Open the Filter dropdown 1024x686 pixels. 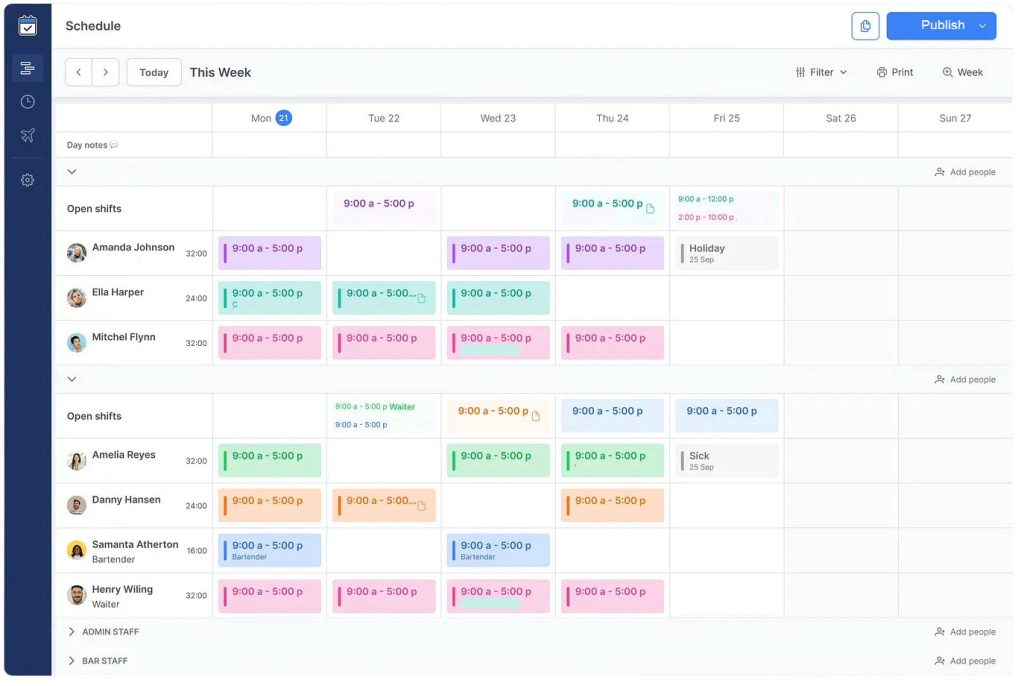[821, 73]
